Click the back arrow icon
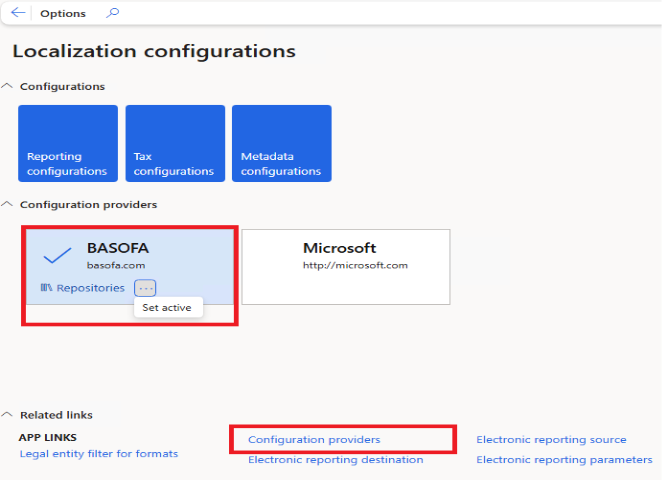Screen dimensions: 663x480 tap(18, 13)
